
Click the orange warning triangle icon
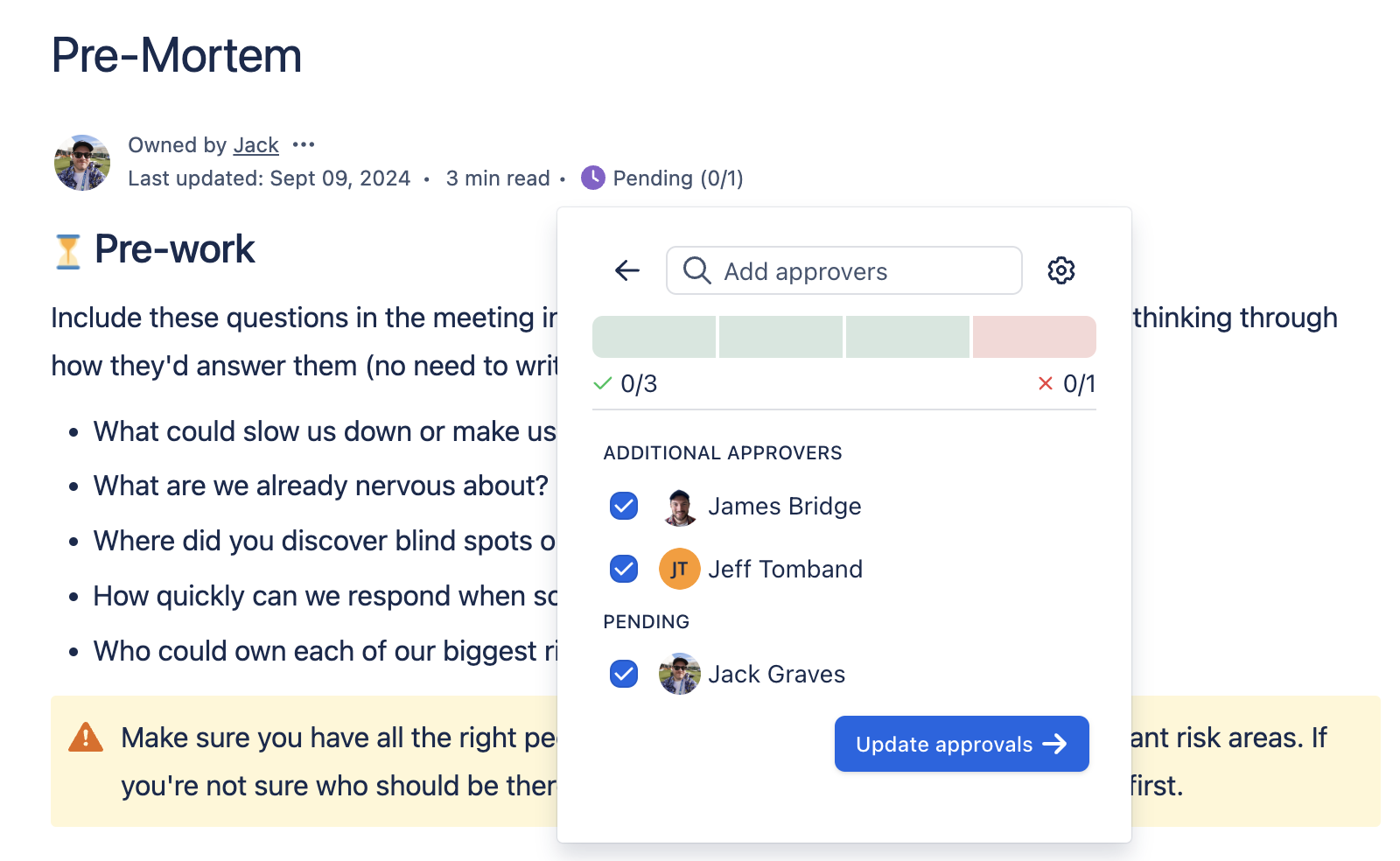tap(86, 738)
